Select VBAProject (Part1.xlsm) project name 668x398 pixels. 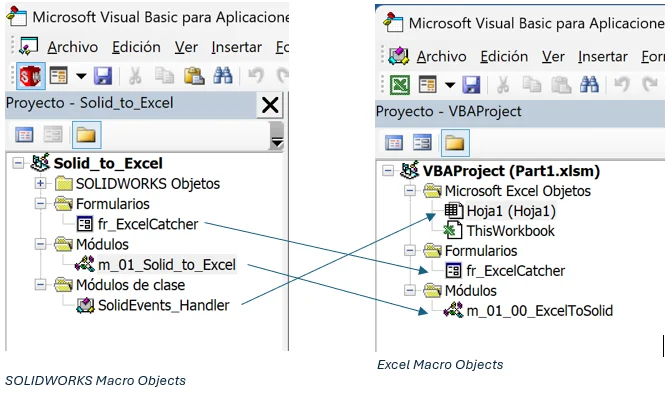click(511, 171)
